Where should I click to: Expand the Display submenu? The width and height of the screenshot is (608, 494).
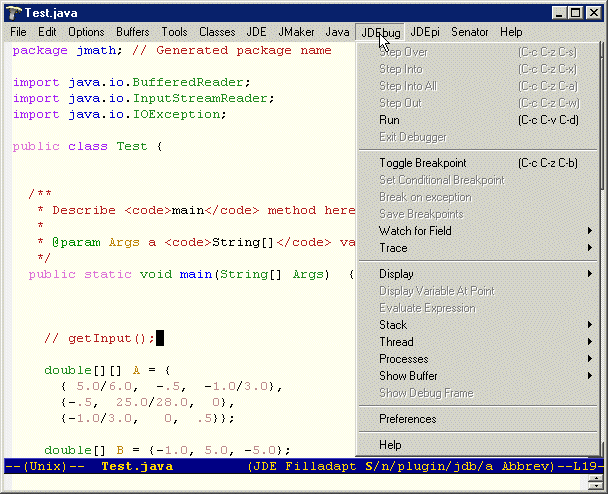396,274
